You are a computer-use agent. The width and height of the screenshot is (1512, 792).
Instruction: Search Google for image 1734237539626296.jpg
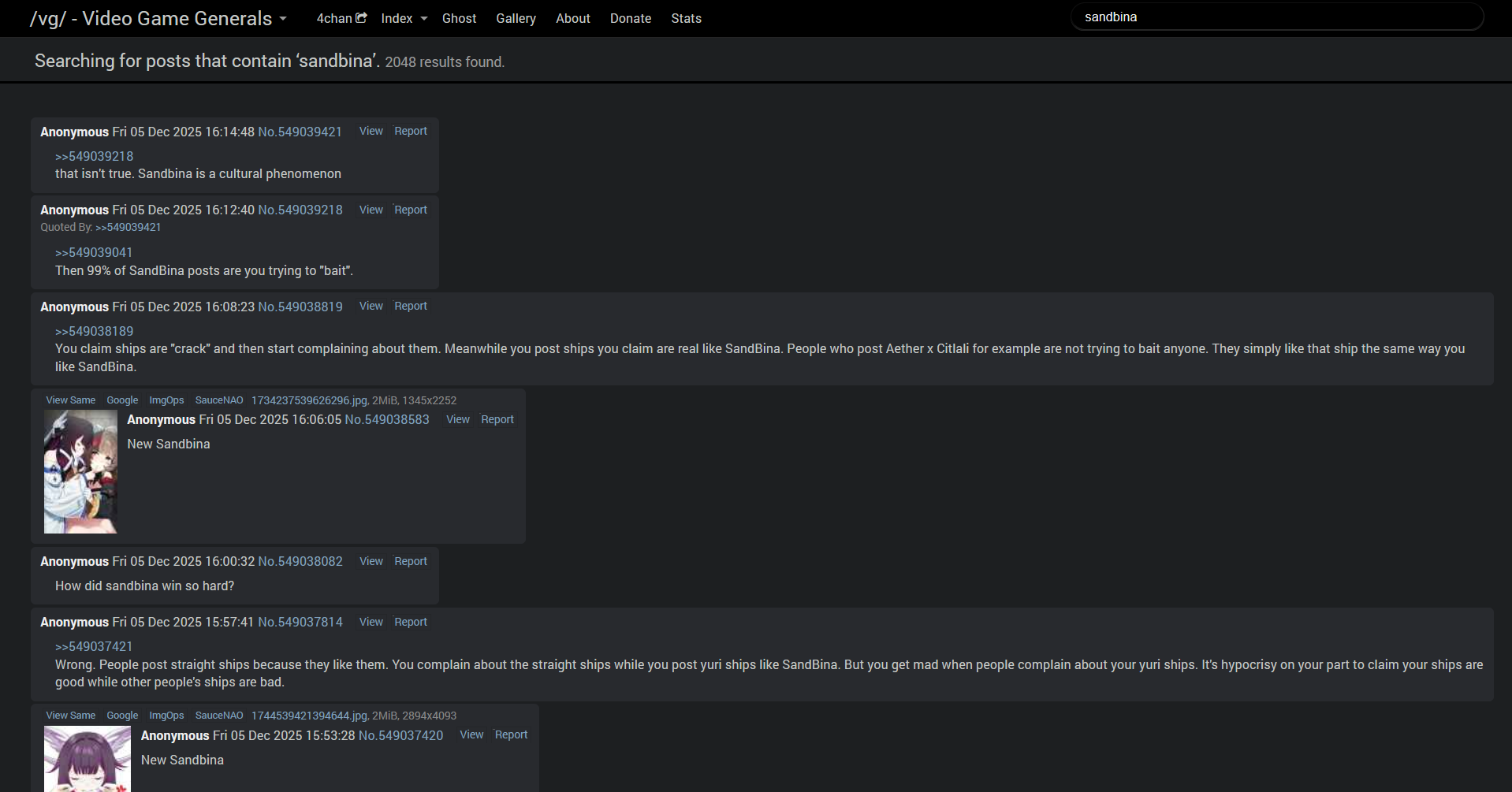click(122, 400)
